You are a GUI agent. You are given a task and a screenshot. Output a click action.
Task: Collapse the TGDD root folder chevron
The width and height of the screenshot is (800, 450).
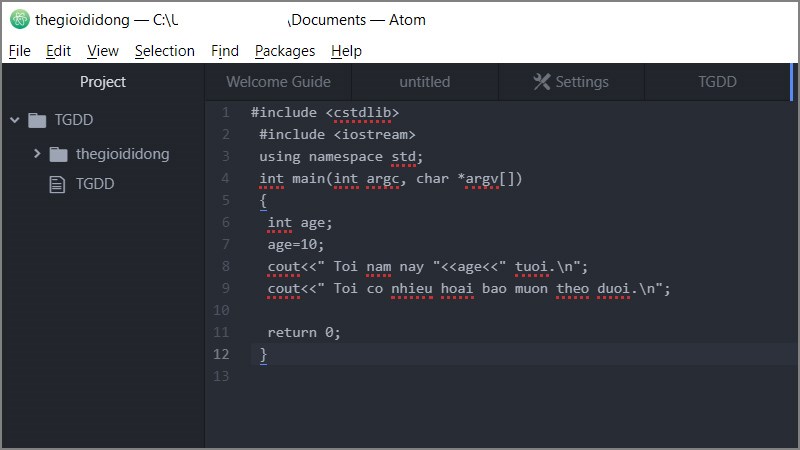pos(15,120)
